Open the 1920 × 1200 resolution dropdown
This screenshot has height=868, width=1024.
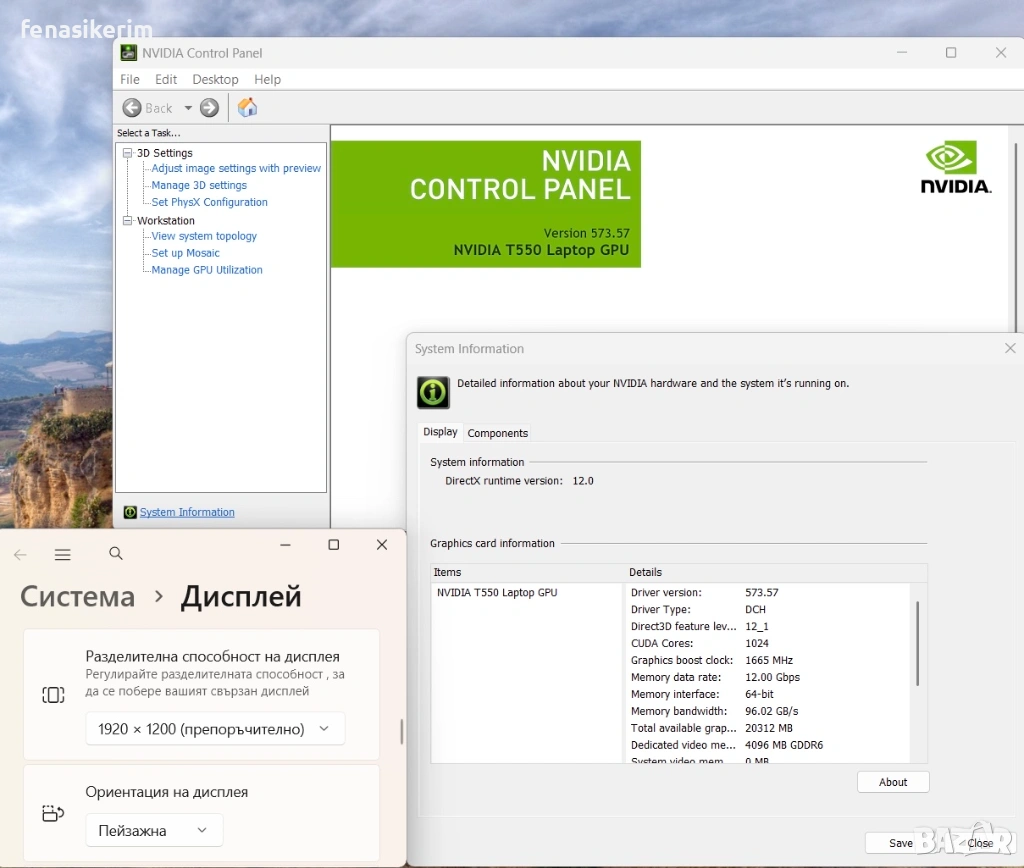[215, 729]
